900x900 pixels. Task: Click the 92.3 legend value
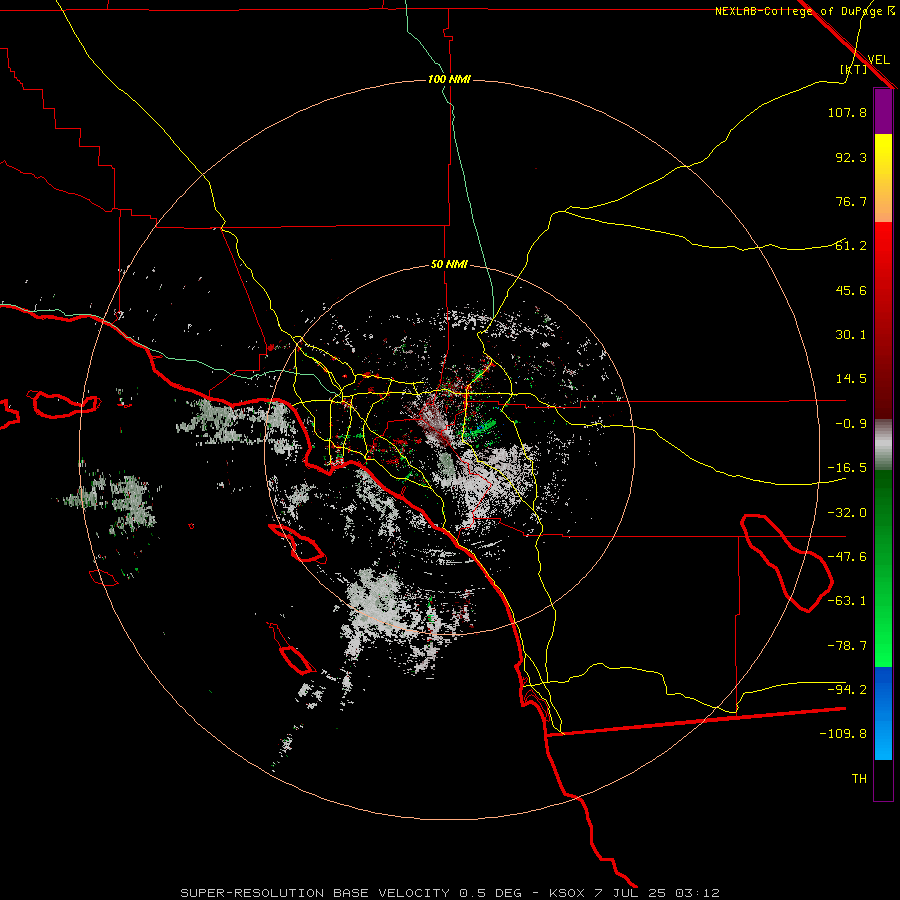tap(851, 157)
